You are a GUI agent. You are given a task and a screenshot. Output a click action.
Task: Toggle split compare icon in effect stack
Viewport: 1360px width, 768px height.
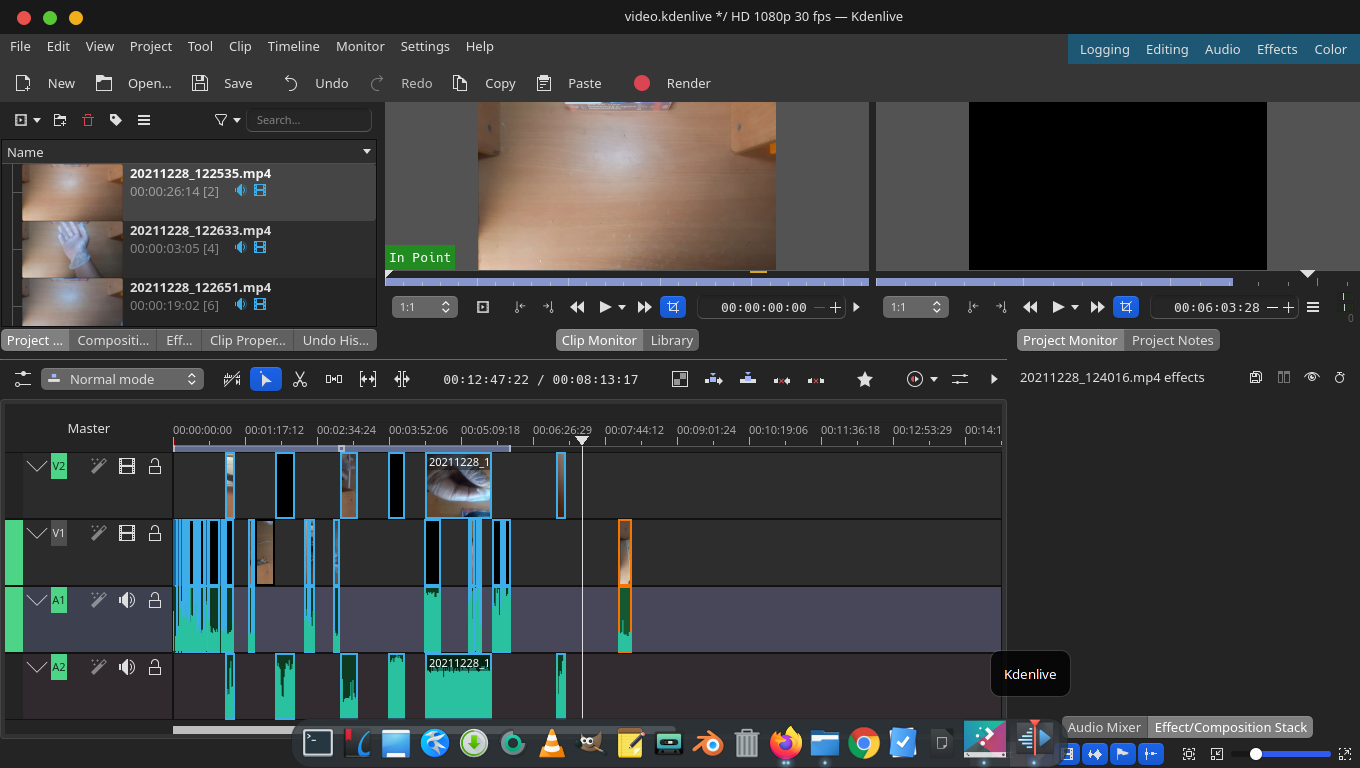pos(1284,377)
